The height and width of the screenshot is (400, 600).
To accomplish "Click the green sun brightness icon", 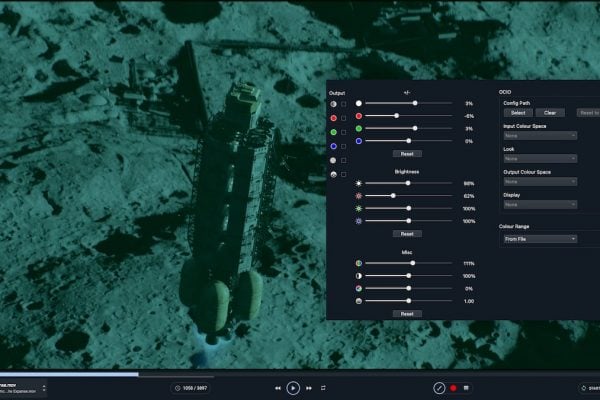I will [x=359, y=209].
